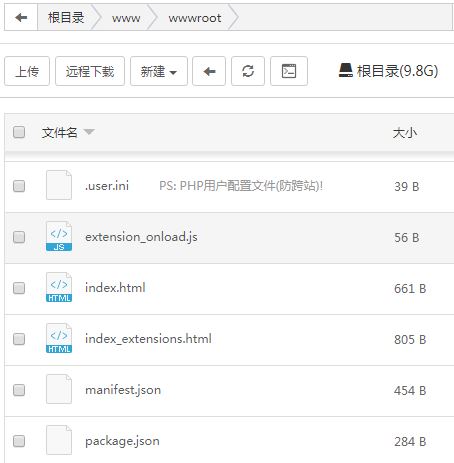This screenshot has height=463, width=454.
Task: Go to the wwwroot breadcrumb folder
Action: click(195, 18)
